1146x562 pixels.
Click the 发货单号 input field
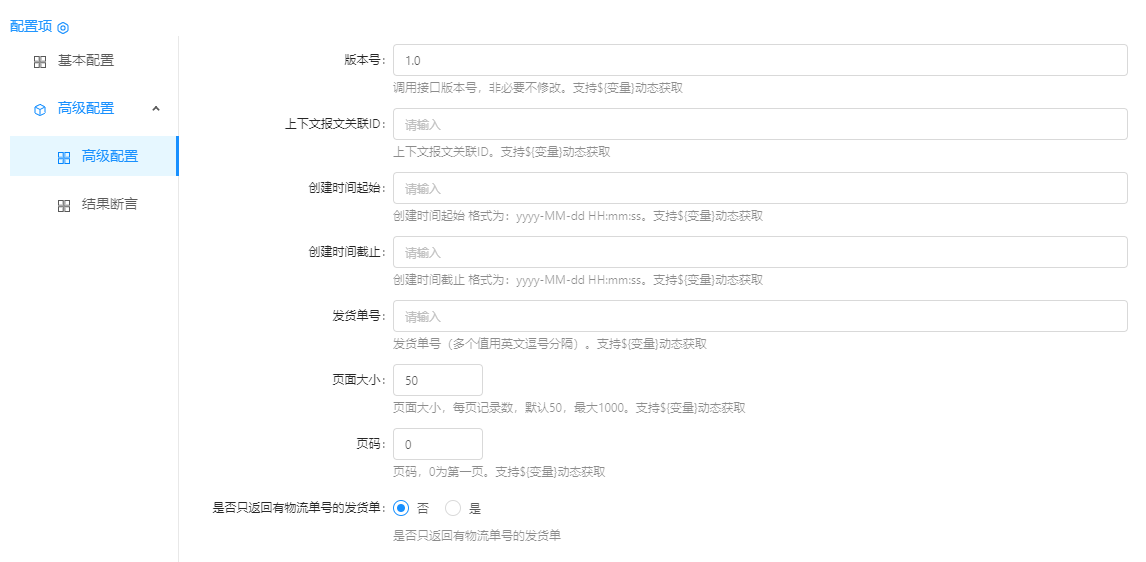click(x=760, y=316)
